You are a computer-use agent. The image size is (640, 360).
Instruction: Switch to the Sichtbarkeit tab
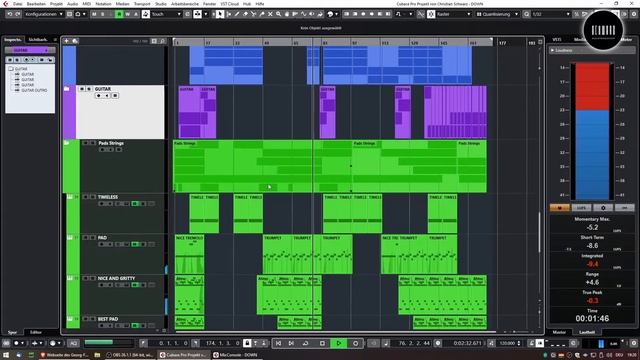click(x=38, y=40)
